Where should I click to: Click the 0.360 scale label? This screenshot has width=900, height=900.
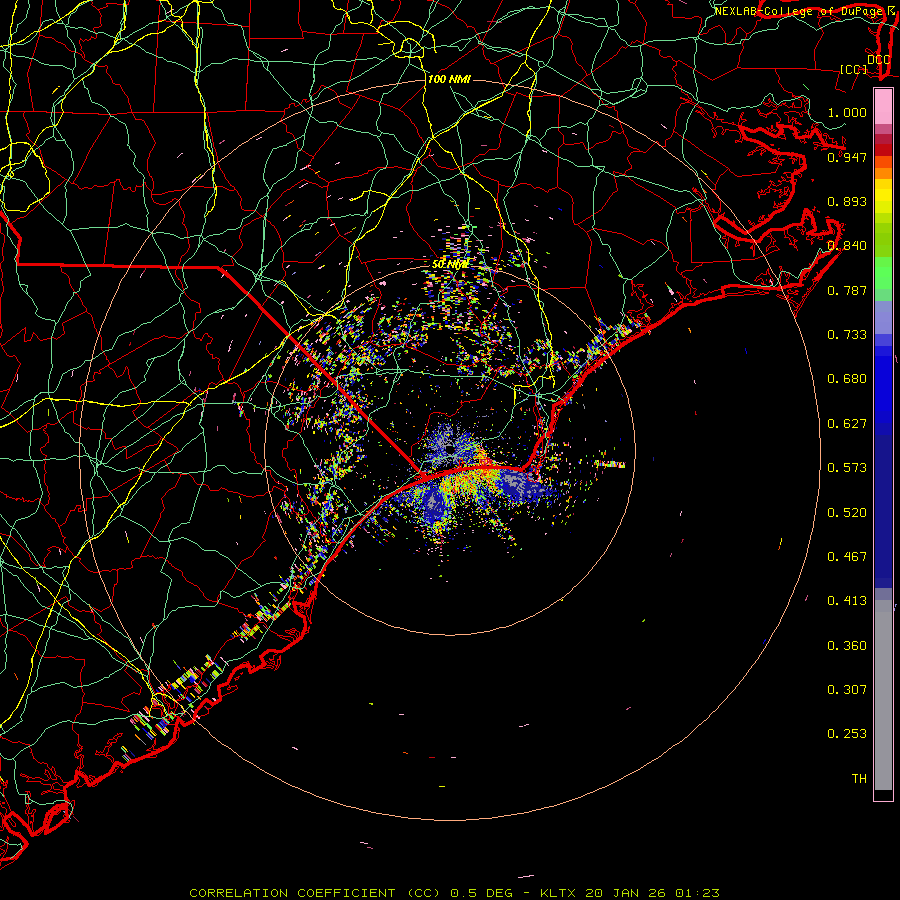click(847, 646)
